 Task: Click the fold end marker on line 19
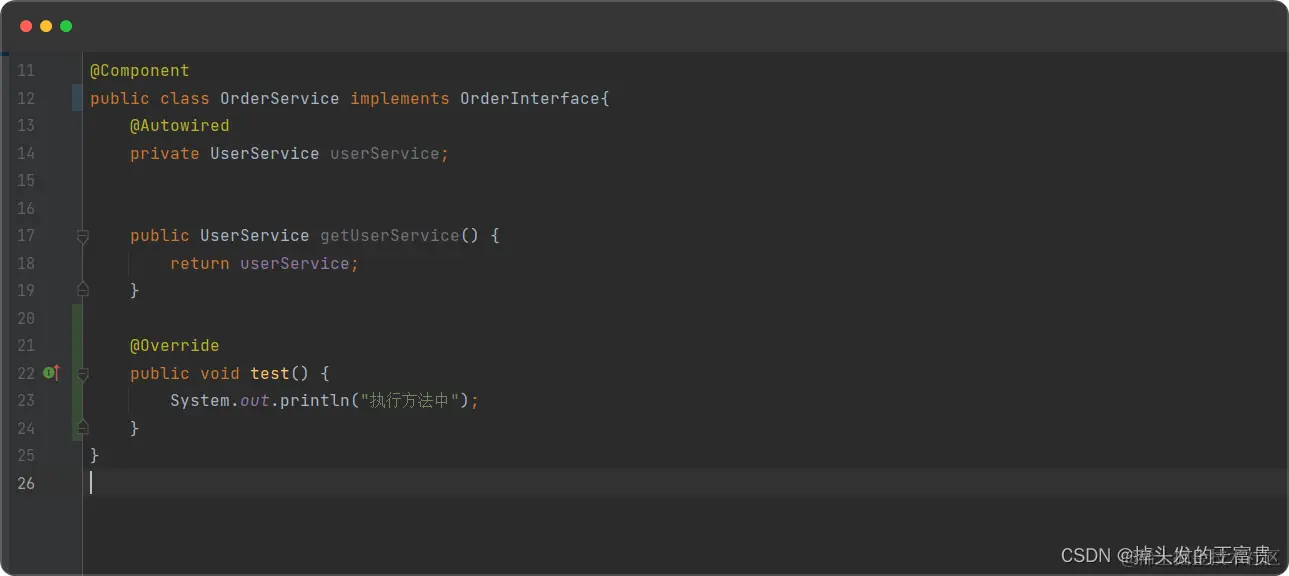coord(83,290)
